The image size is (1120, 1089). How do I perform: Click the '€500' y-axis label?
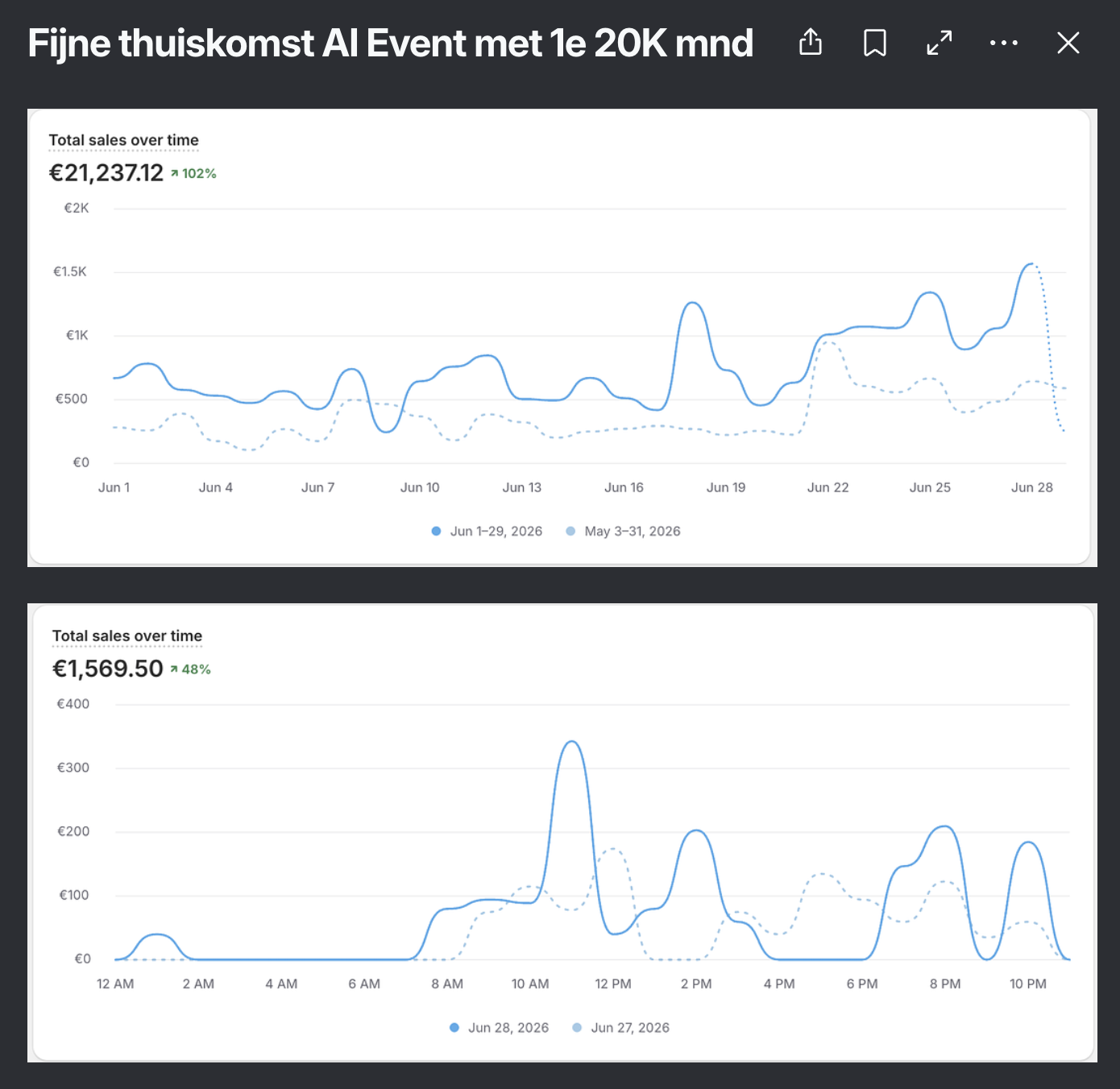(x=72, y=399)
